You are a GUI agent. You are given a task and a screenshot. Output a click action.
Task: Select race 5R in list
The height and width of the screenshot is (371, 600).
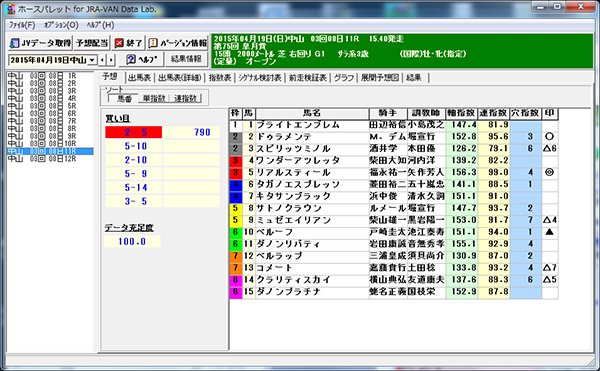click(50, 106)
